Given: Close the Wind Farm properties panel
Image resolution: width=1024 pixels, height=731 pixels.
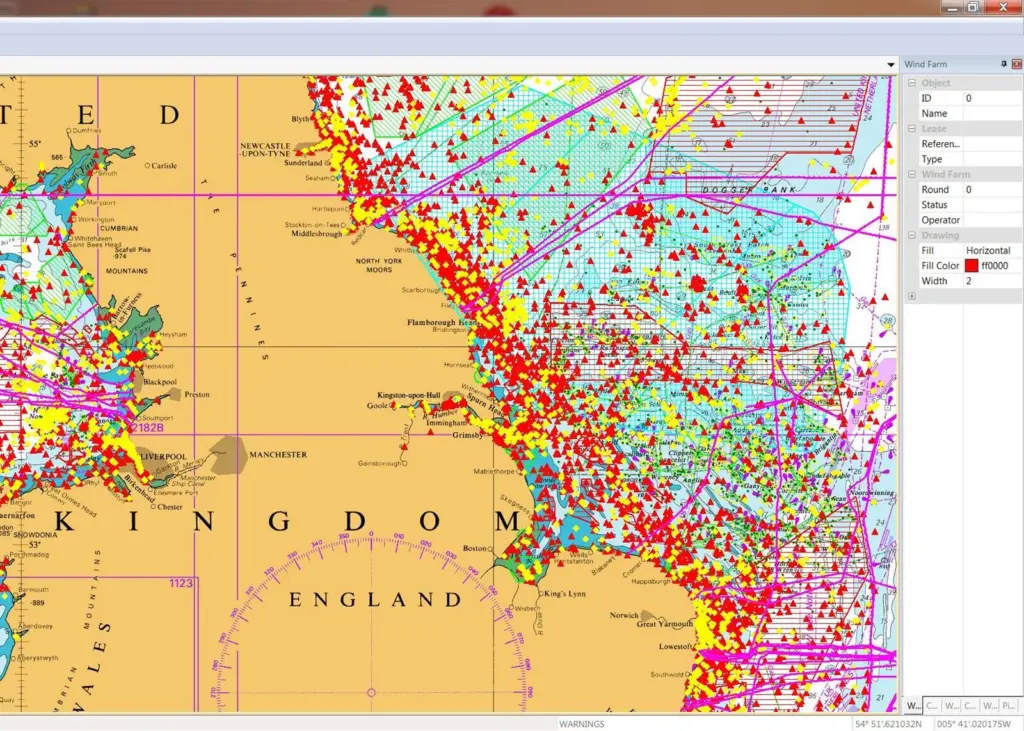Looking at the screenshot, I should tap(1017, 64).
